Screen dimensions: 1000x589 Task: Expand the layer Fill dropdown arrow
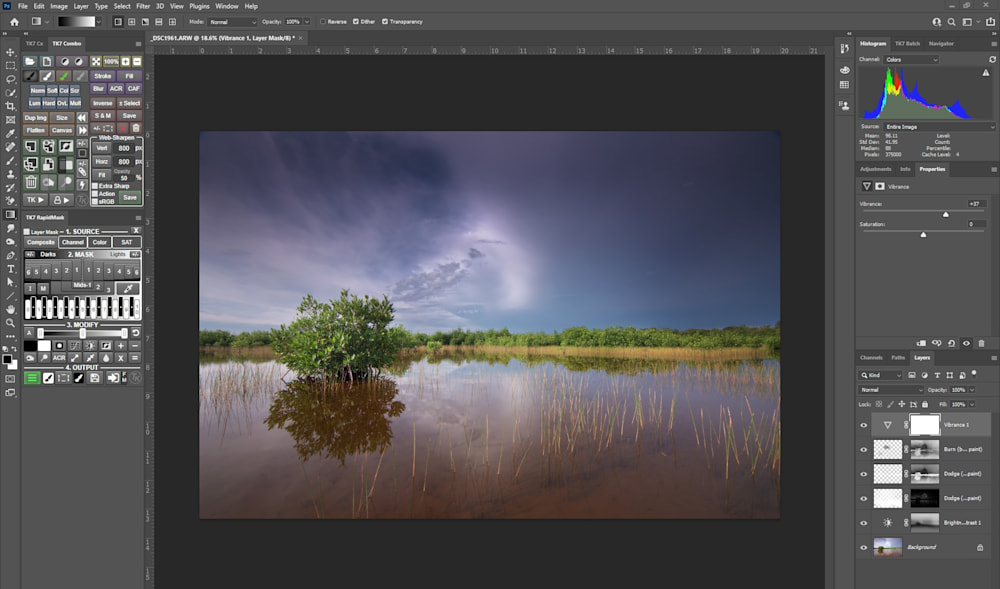pyautogui.click(x=972, y=404)
